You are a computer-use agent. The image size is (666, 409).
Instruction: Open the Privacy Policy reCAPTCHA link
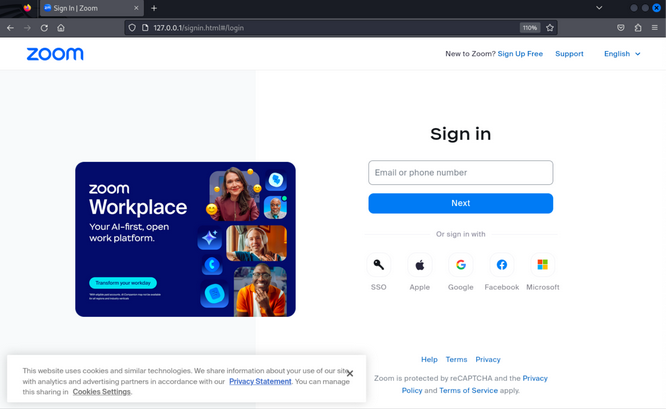tap(535, 378)
